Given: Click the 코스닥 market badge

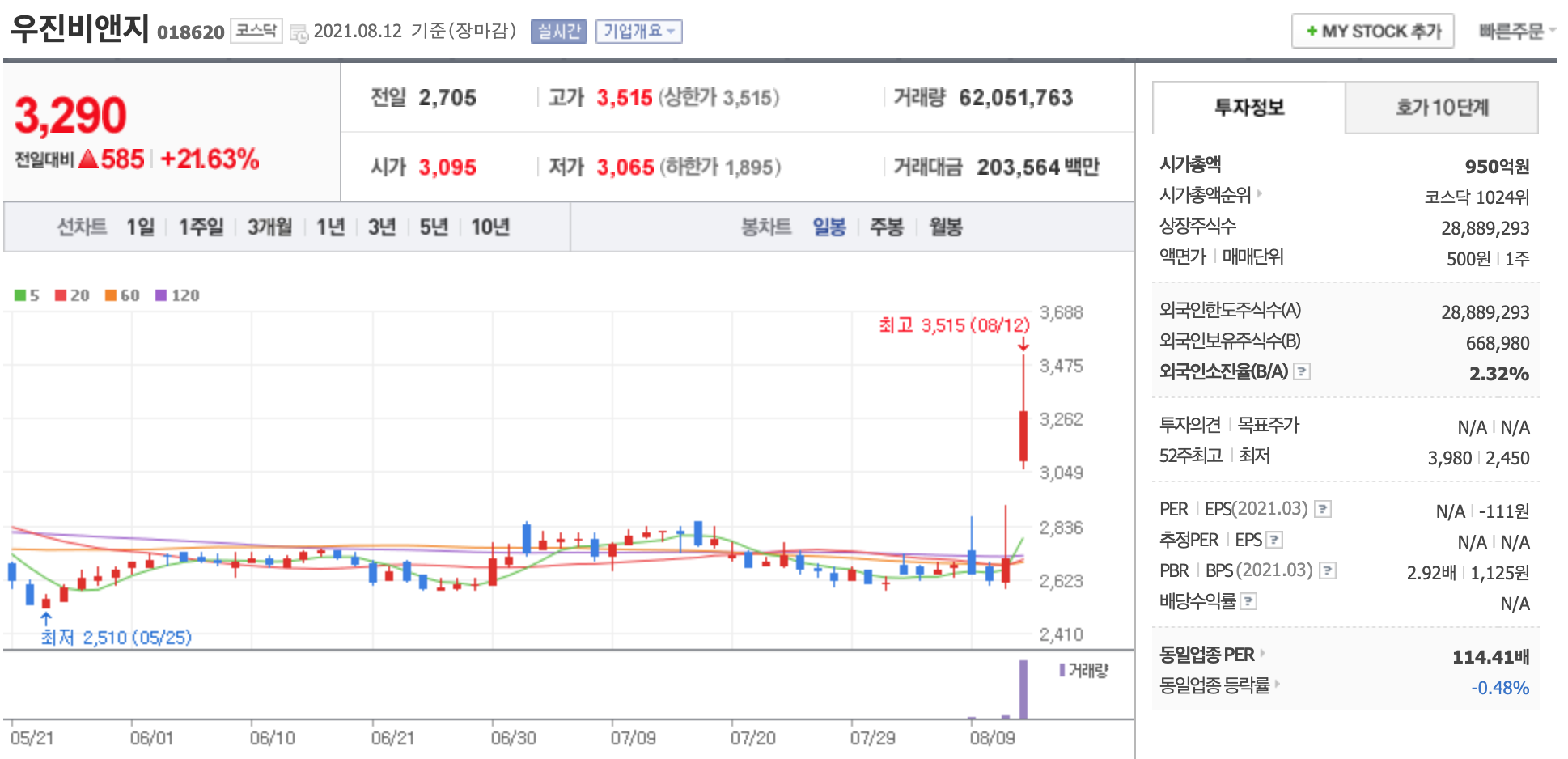Looking at the screenshot, I should coord(256,31).
